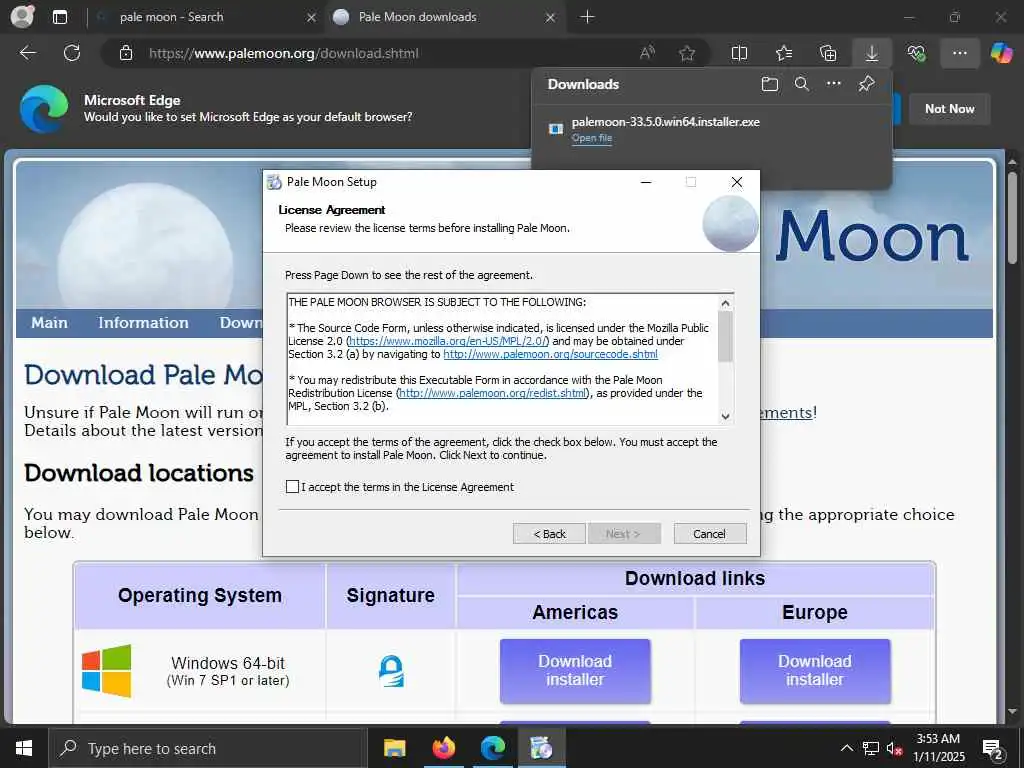Click the address bar URL

click(283, 53)
